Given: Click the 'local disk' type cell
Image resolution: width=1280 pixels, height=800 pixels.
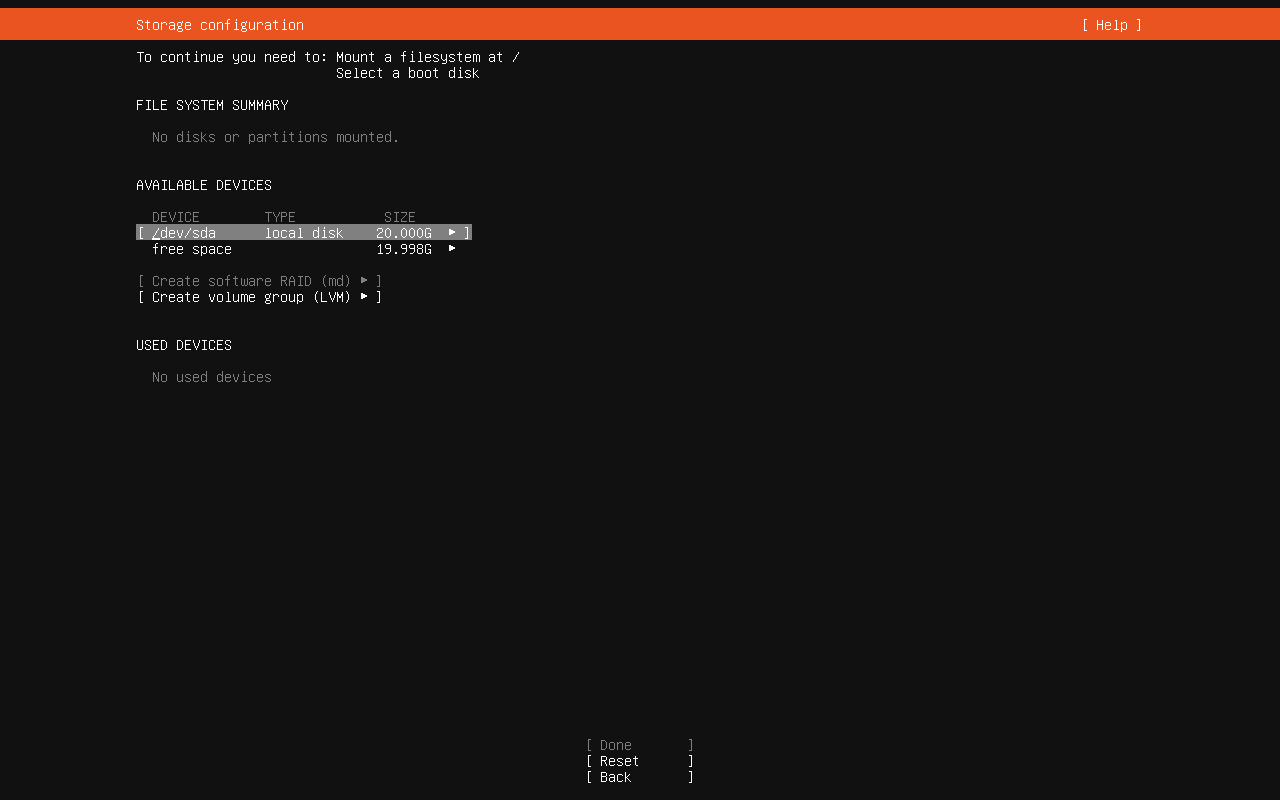Looking at the screenshot, I should [304, 233].
